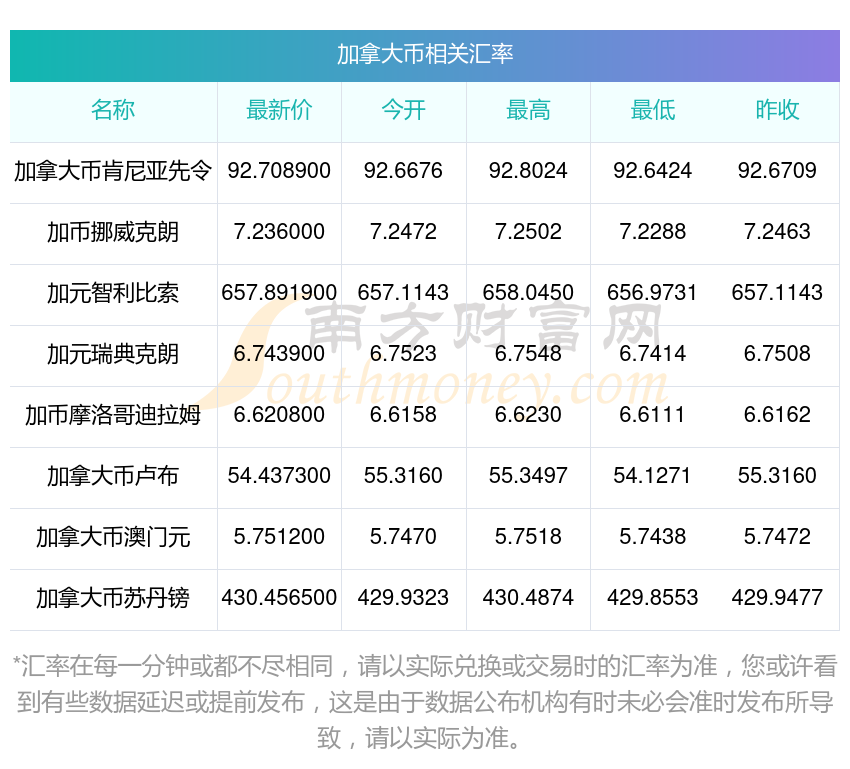The width and height of the screenshot is (850, 769).
Task: Click the 今开 column header
Action: (403, 111)
